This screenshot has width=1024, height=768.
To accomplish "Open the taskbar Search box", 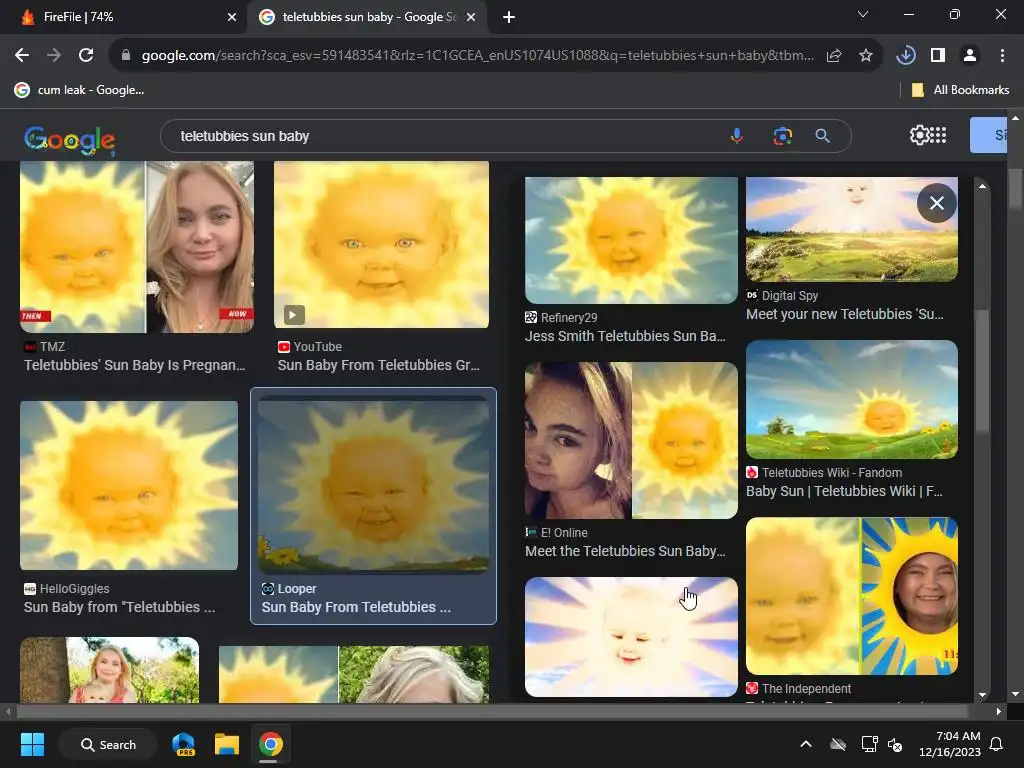I will click(x=108, y=744).
